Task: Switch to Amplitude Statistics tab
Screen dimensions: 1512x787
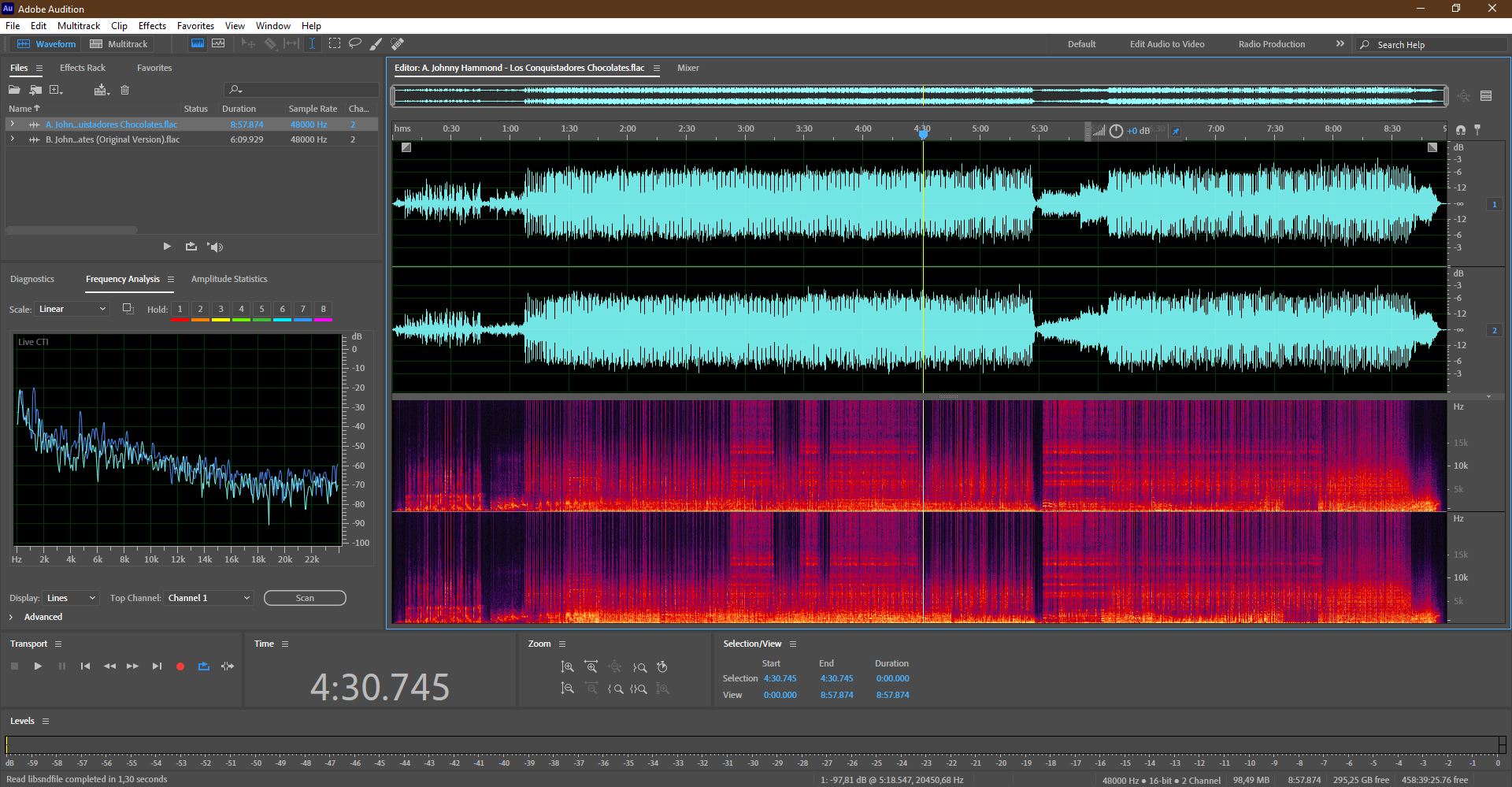Action: pos(229,279)
